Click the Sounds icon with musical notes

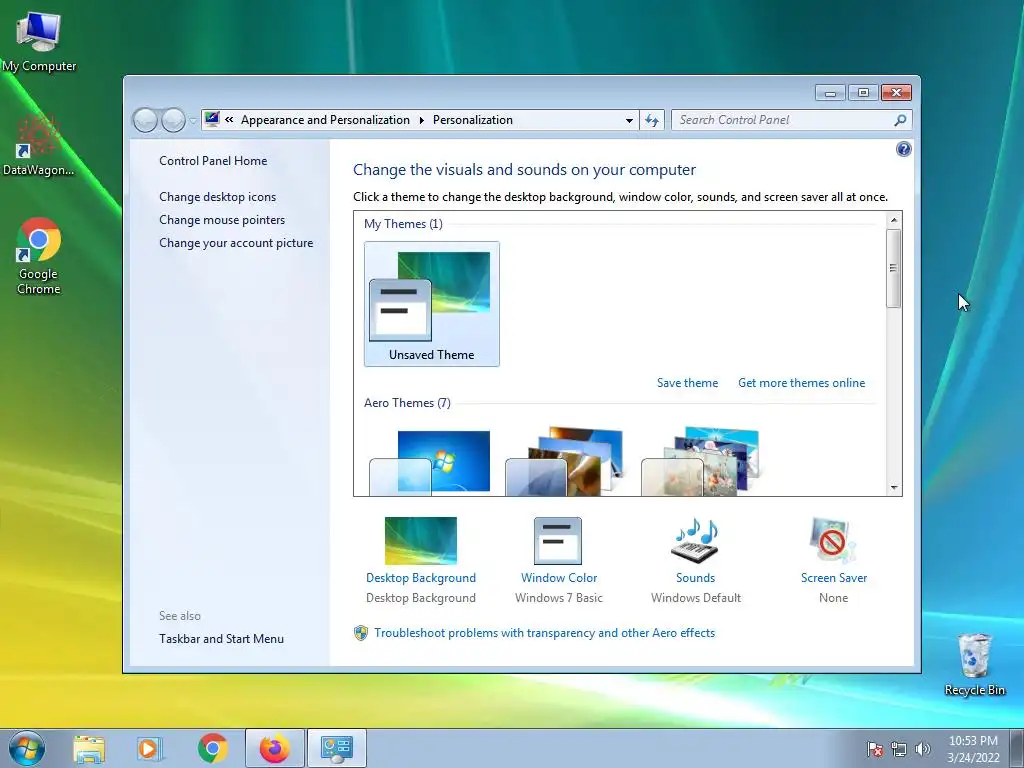click(x=695, y=541)
